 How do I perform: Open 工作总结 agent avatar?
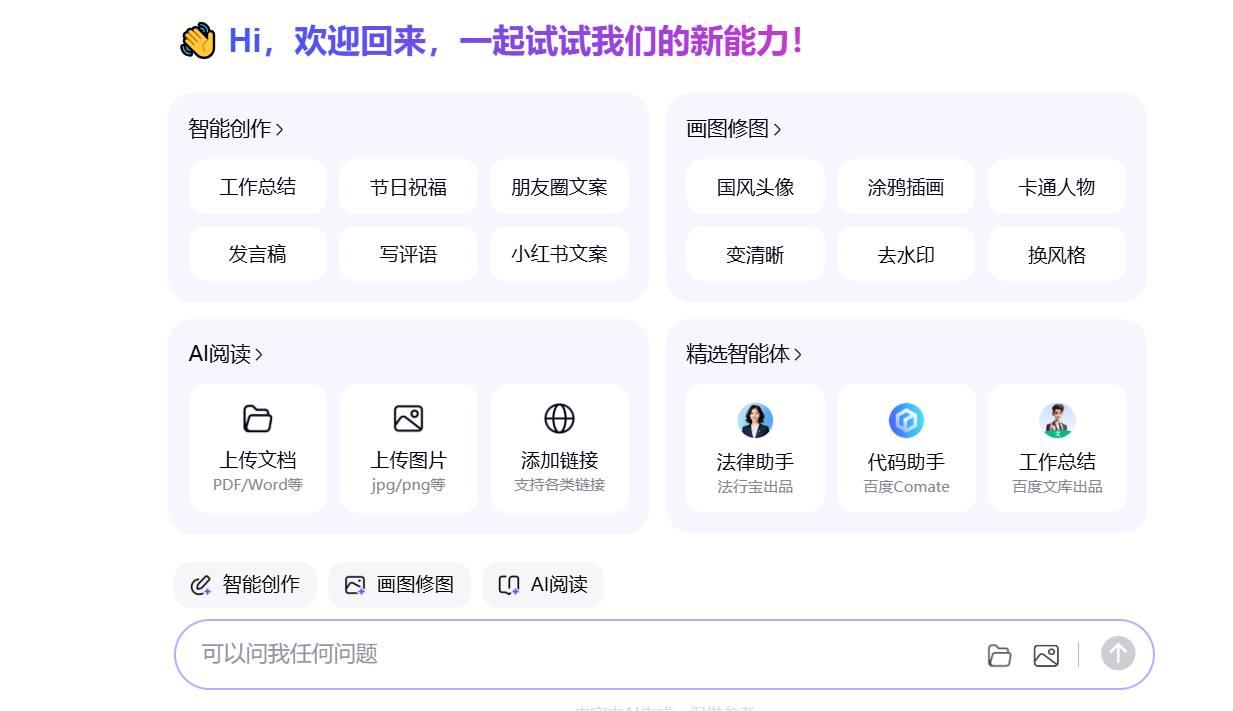point(1057,420)
